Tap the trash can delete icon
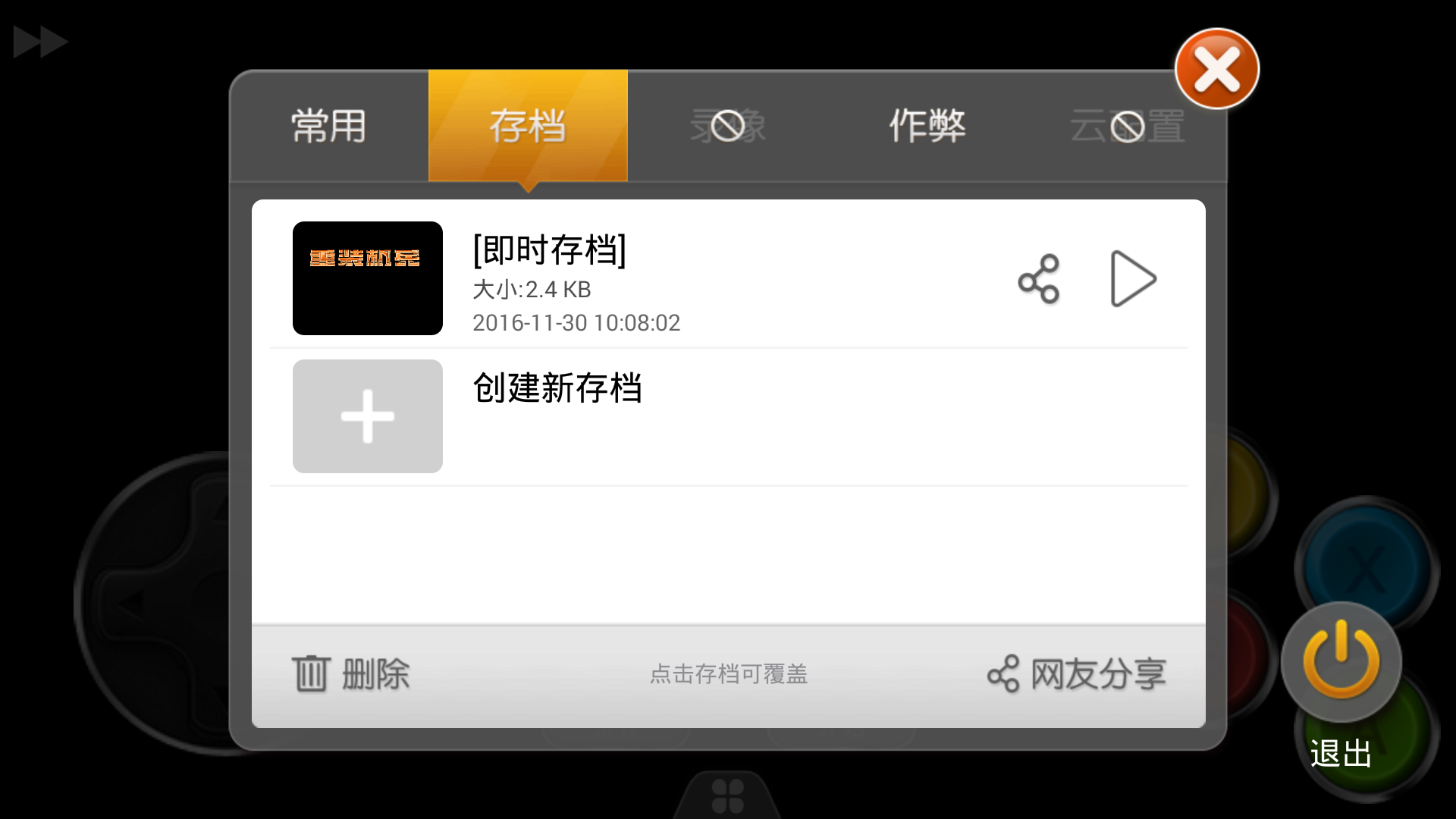The width and height of the screenshot is (1456, 819). (311, 673)
